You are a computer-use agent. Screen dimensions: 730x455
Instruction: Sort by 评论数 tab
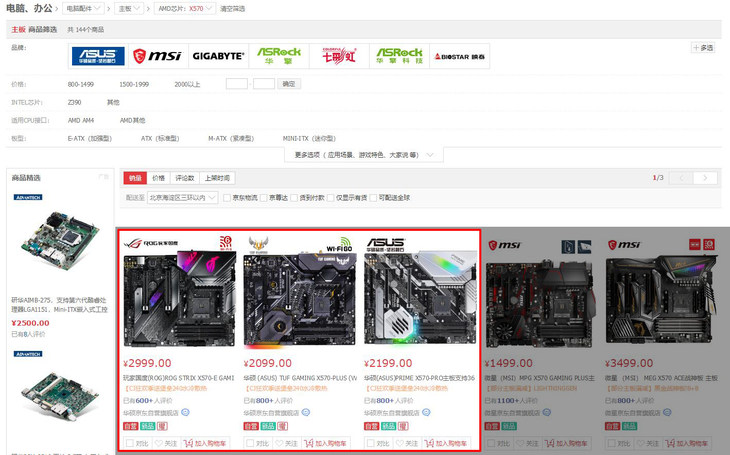(185, 178)
